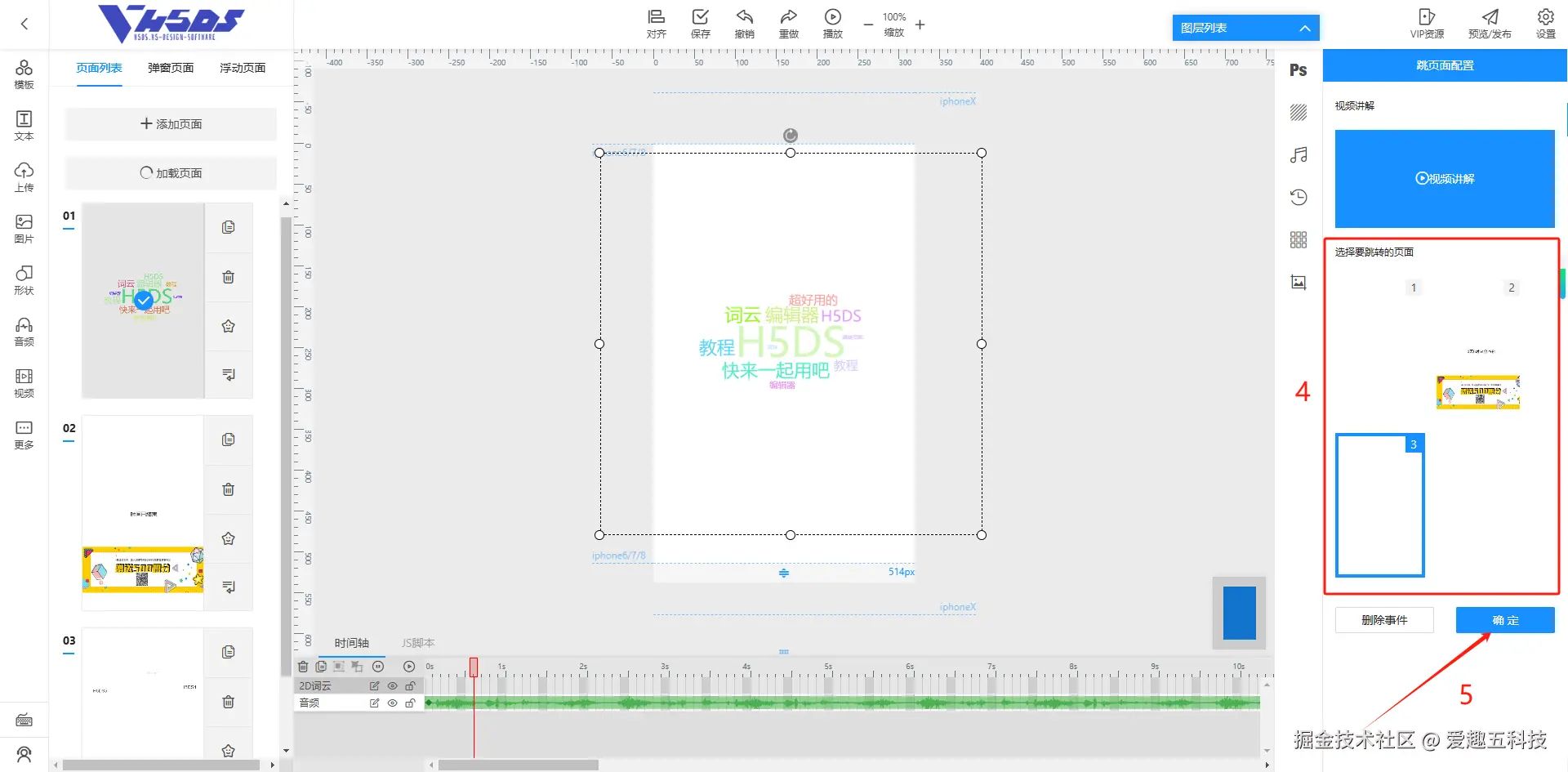The image size is (1568, 772).
Task: Click the 对齐 align tool
Action: point(656,25)
